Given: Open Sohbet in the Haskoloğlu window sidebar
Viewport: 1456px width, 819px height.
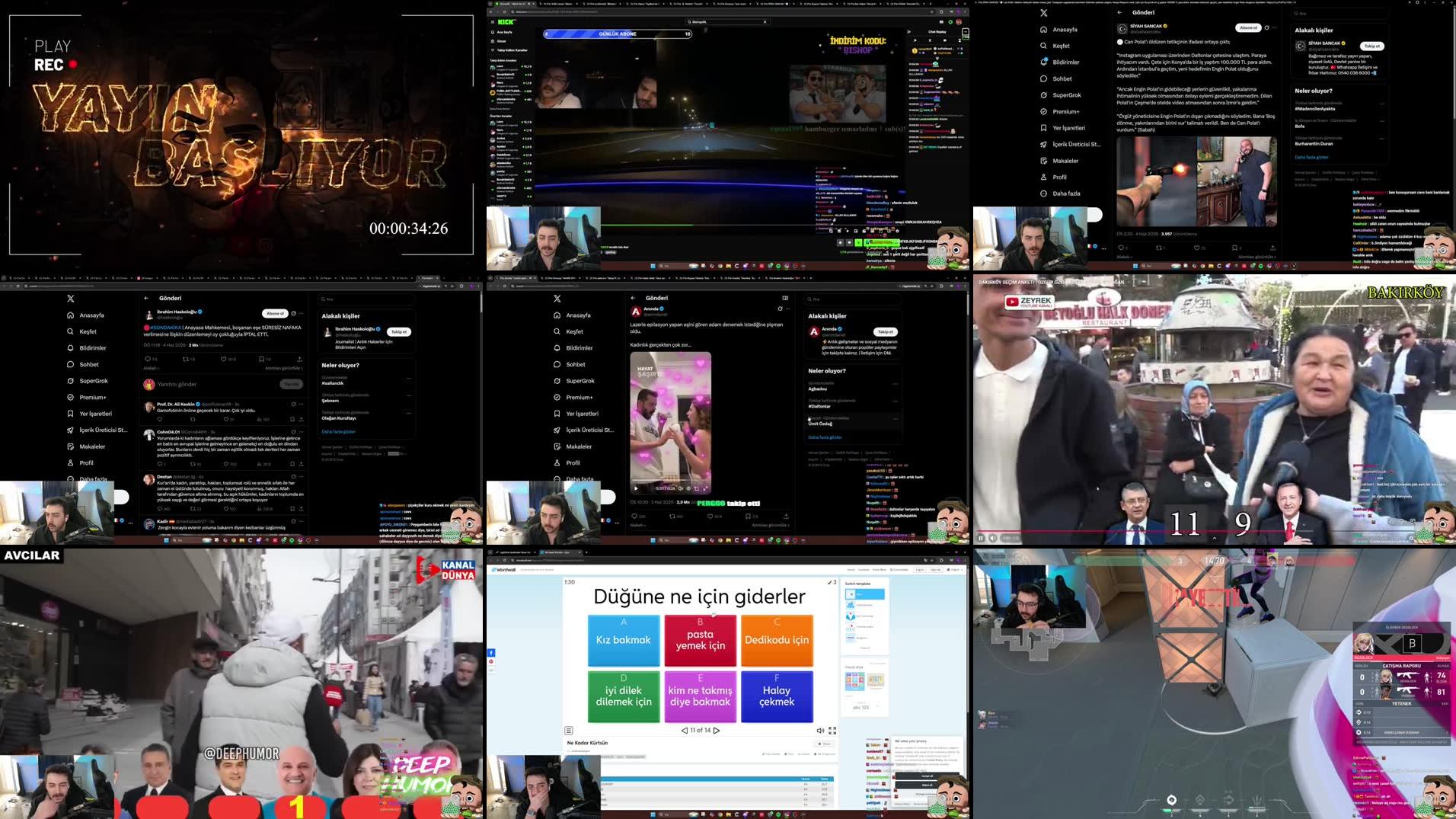Looking at the screenshot, I should click(82, 365).
